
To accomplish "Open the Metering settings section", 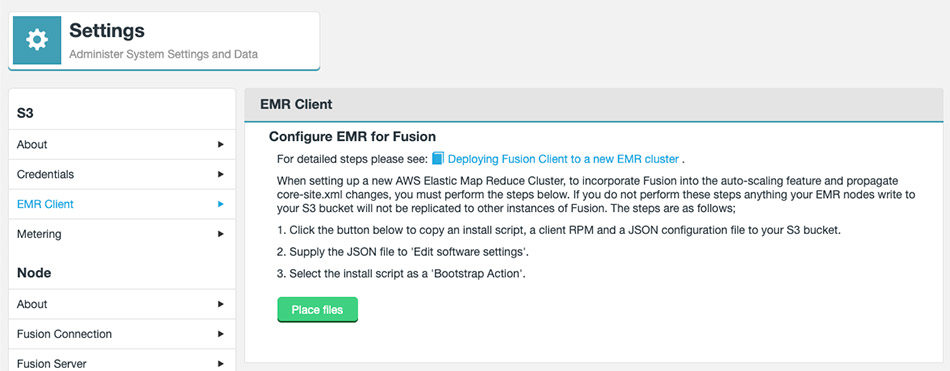I will pyautogui.click(x=122, y=233).
